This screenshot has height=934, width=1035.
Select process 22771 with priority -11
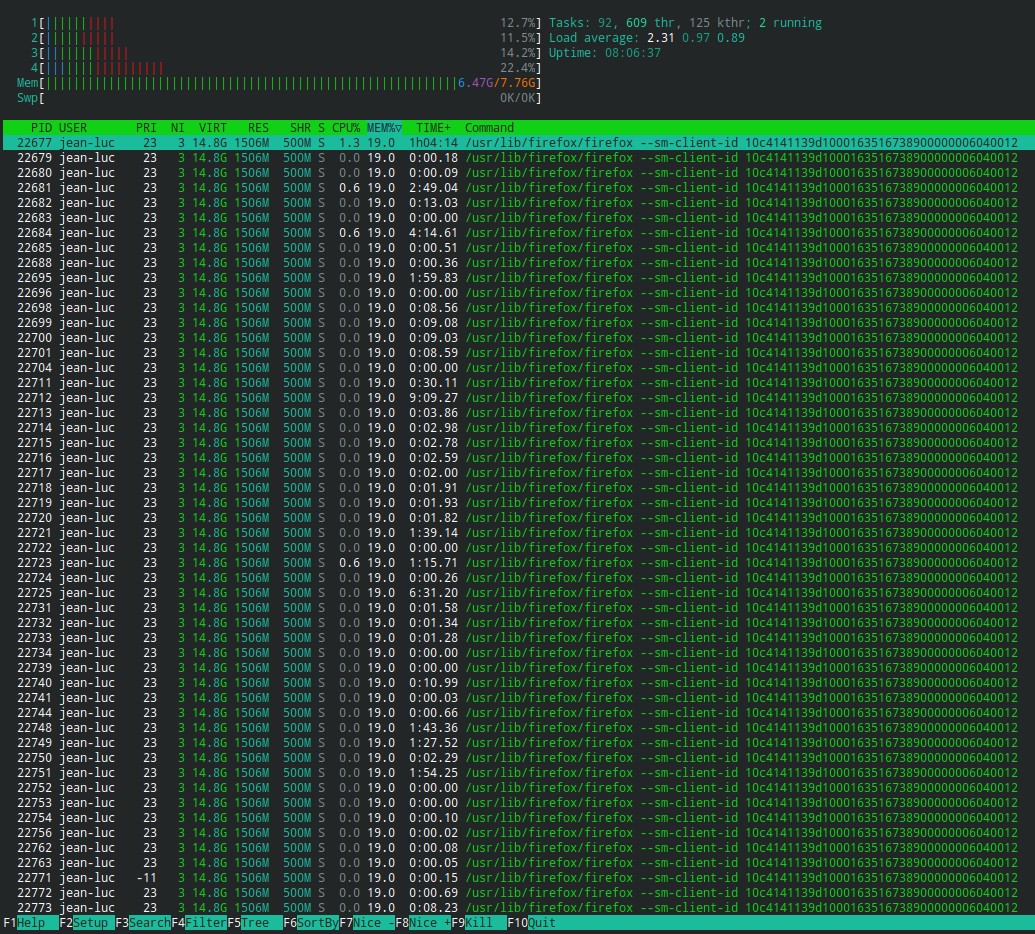tap(518, 877)
